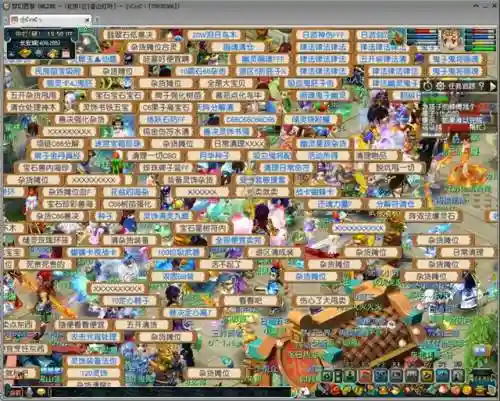Click the red icon in bottom shortcut bar
This screenshot has height=401, width=500.
[366, 376]
